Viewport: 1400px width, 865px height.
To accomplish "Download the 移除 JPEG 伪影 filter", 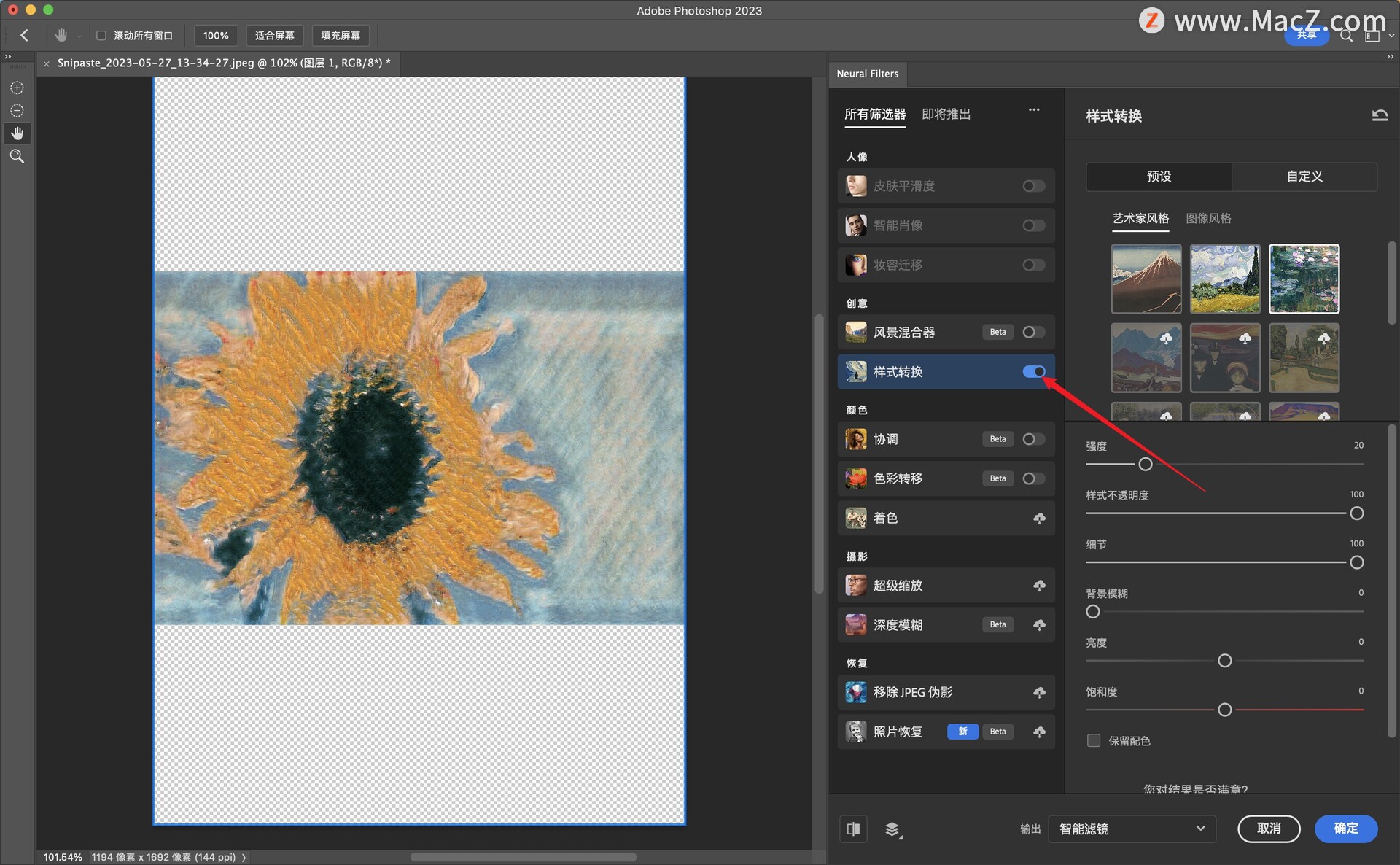I will [1039, 692].
